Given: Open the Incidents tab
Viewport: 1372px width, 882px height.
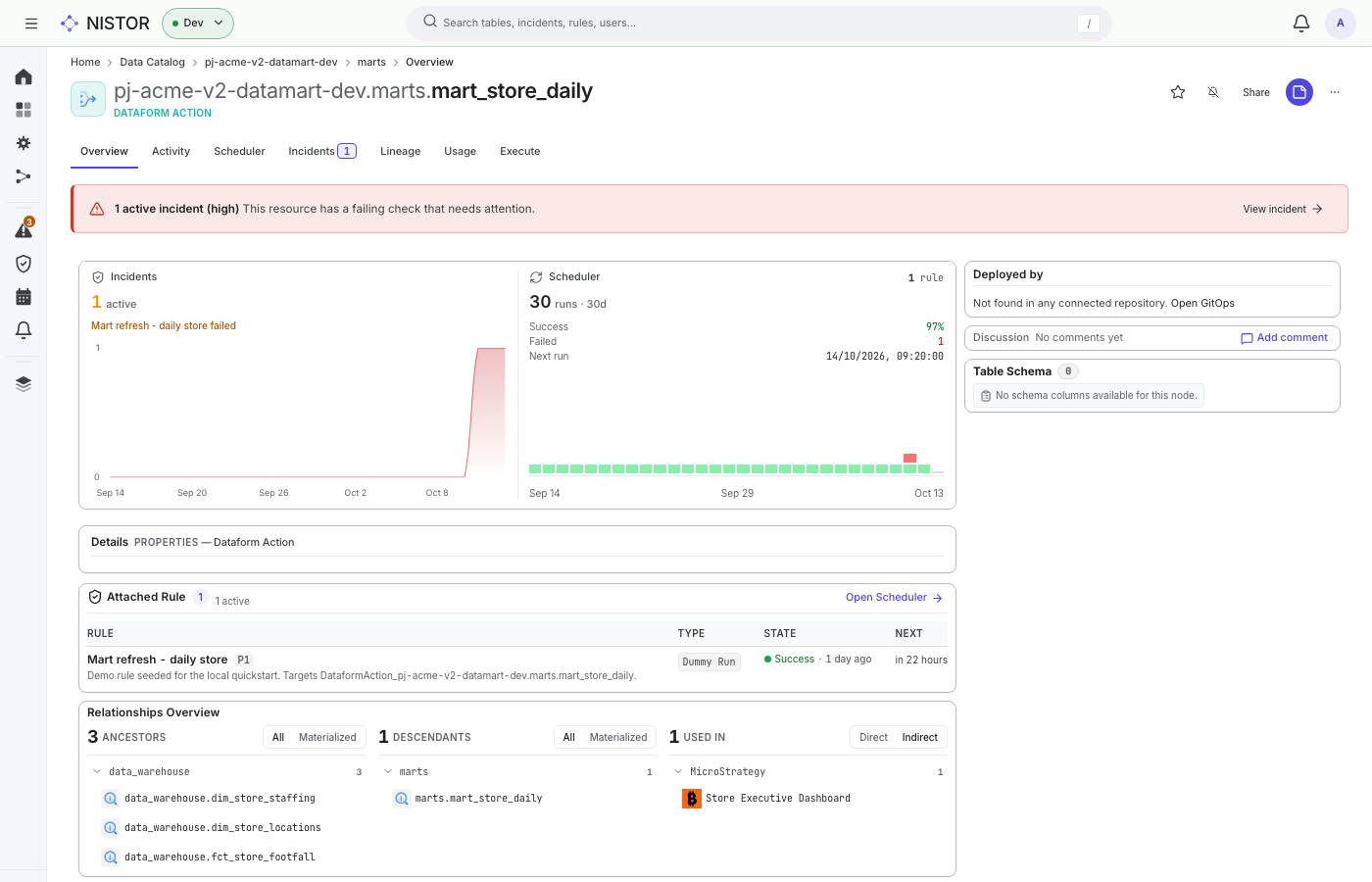Looking at the screenshot, I should click(x=322, y=152).
